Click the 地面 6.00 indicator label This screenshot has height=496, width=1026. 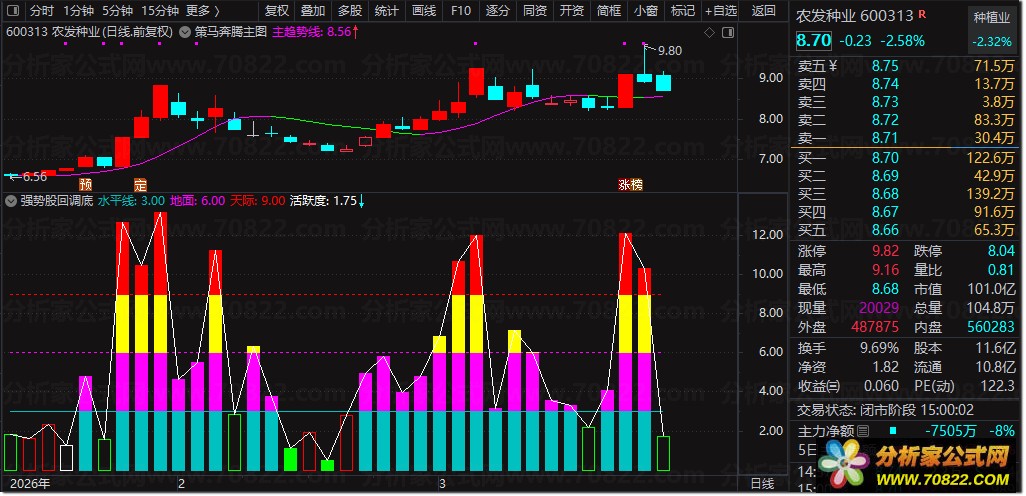(x=198, y=201)
